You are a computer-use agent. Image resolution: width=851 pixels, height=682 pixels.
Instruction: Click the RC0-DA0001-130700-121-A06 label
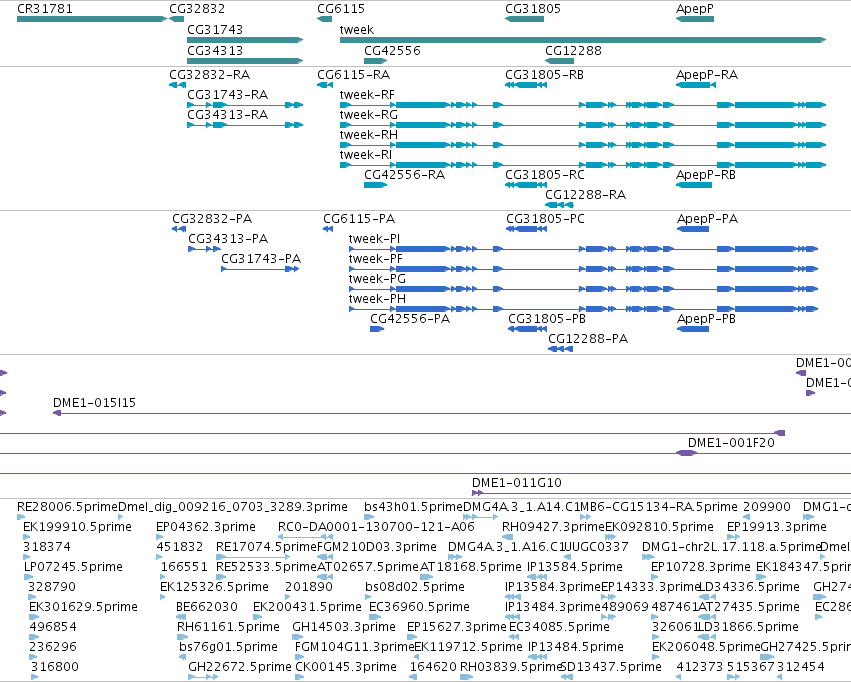376,527
